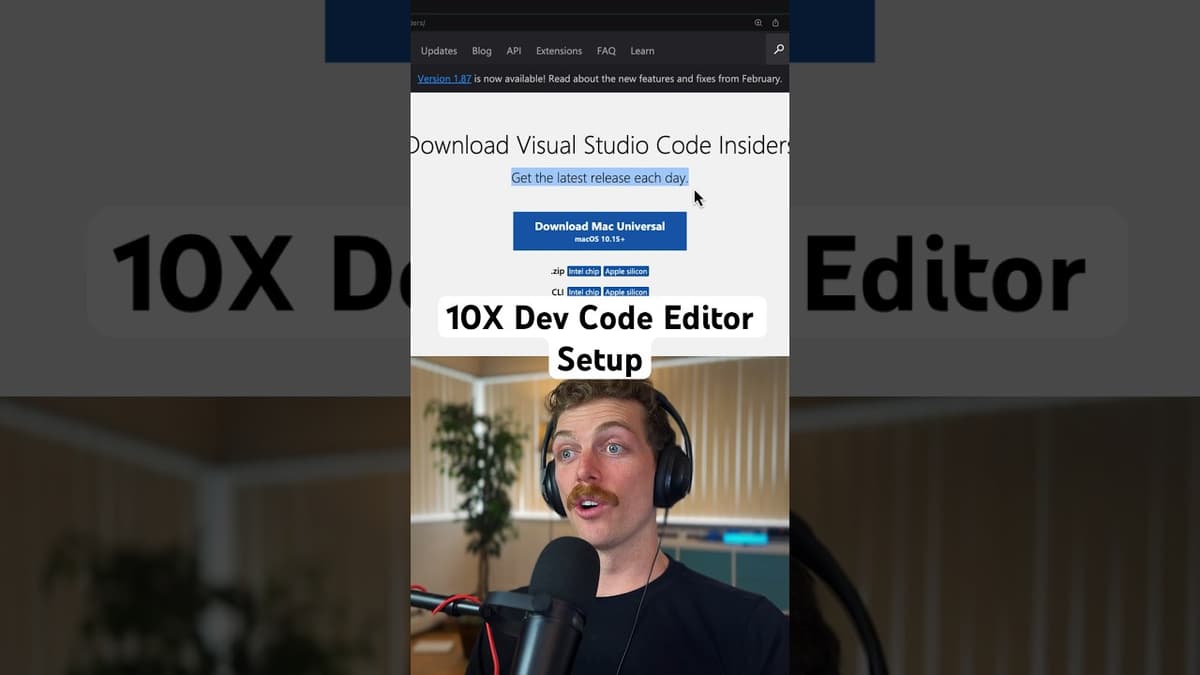Click the webcam video of the presenter
This screenshot has height=675, width=1200.
(x=600, y=520)
